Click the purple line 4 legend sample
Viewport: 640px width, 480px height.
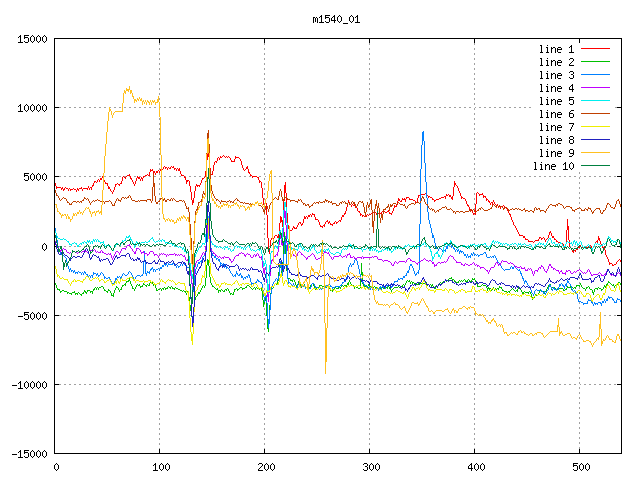coord(595,88)
